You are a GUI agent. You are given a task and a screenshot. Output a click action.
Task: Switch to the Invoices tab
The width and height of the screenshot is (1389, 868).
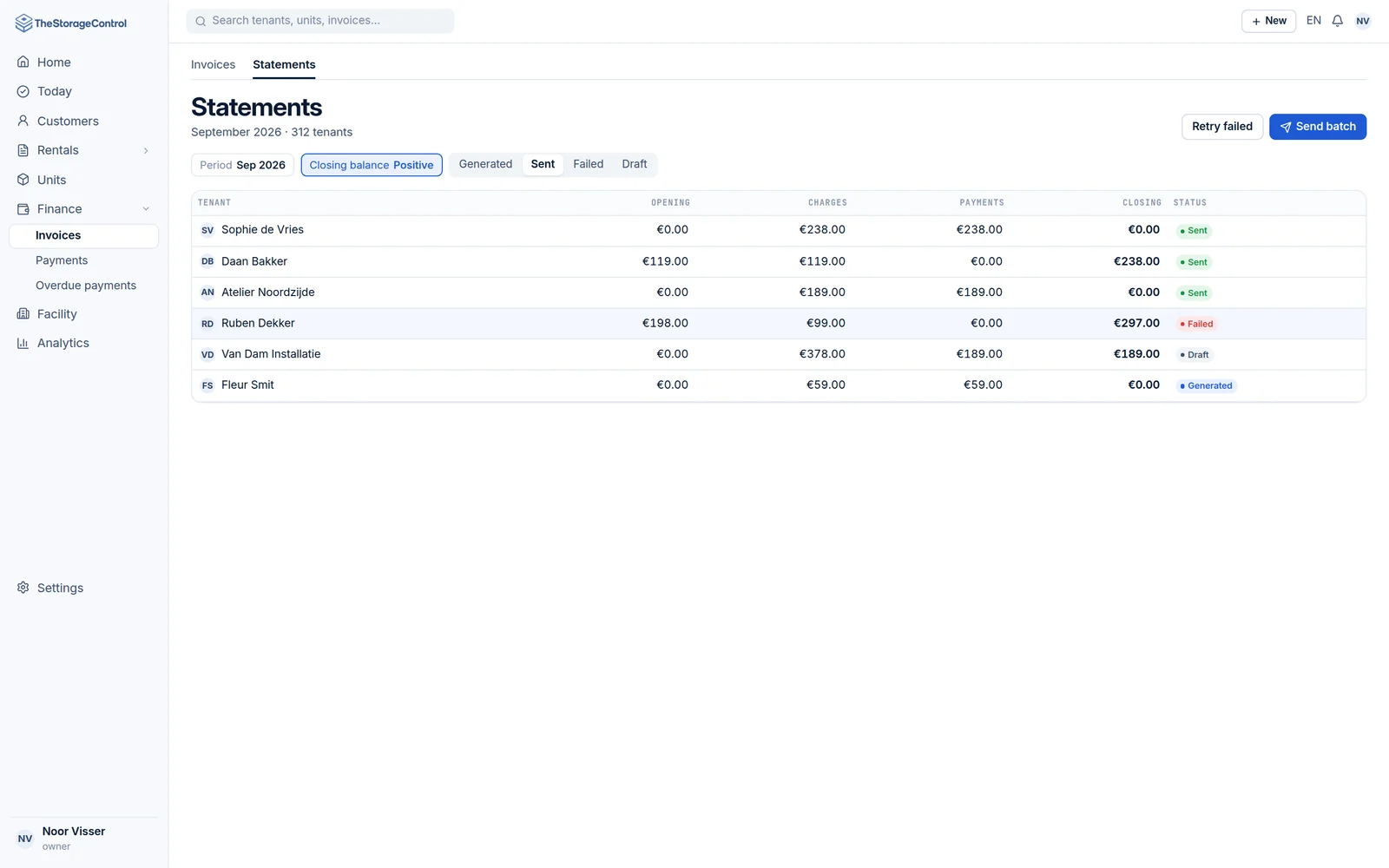(213, 64)
